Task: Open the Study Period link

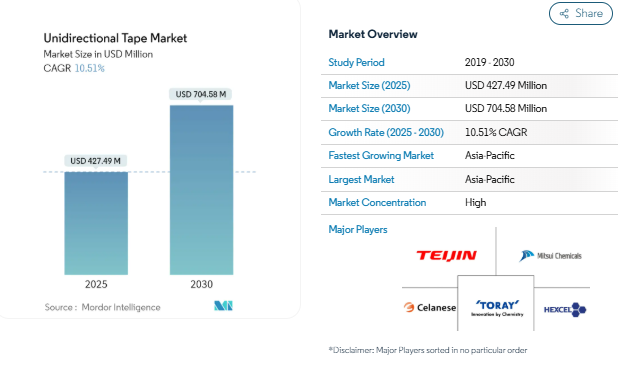Action: click(x=356, y=62)
